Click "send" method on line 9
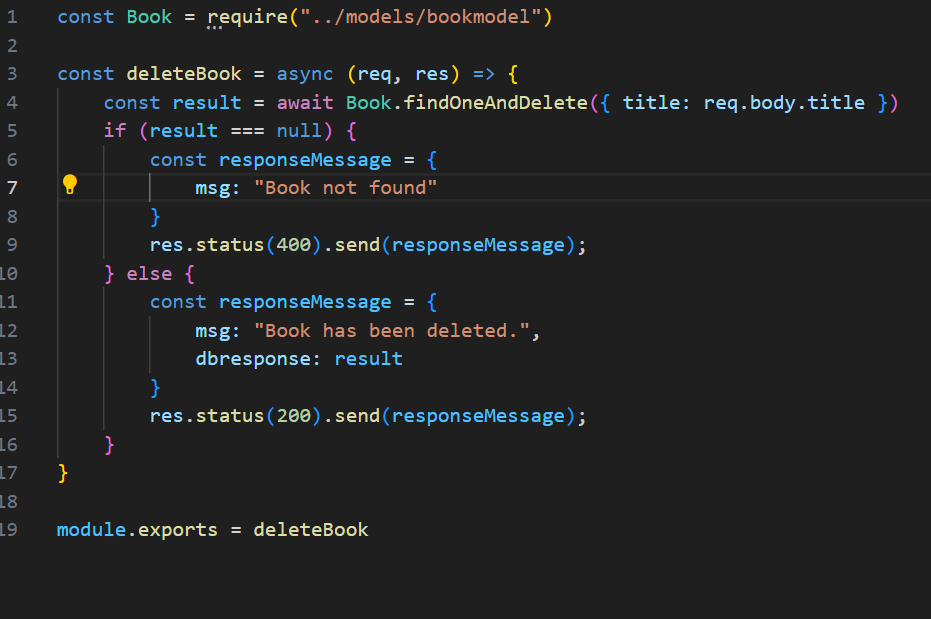The height and width of the screenshot is (619, 931). (x=357, y=245)
